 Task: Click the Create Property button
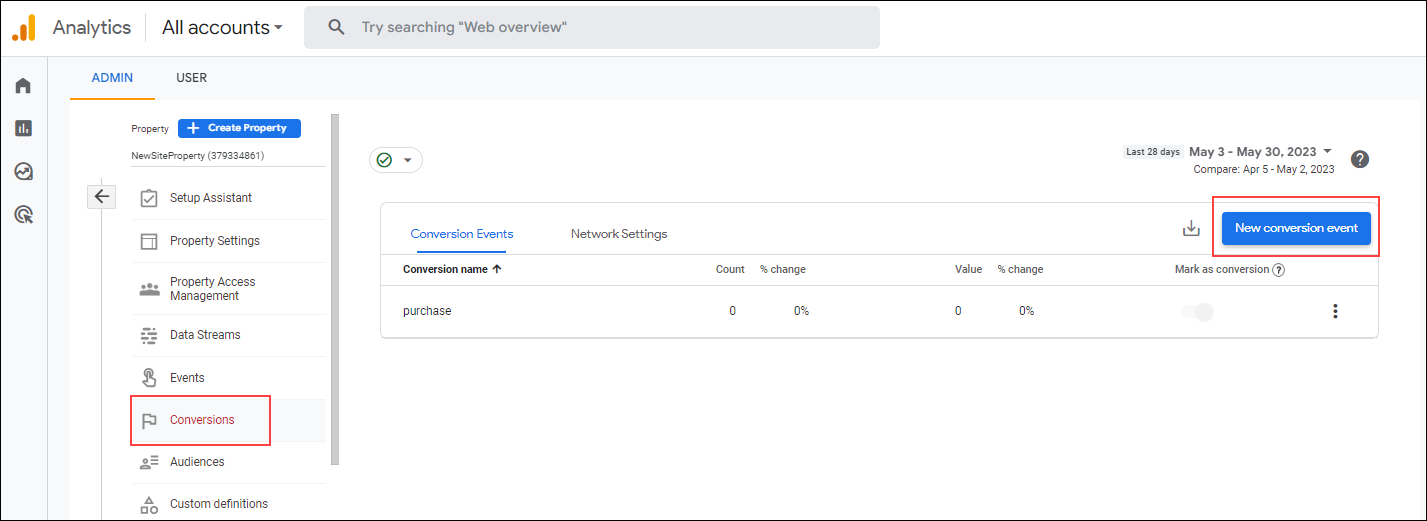click(239, 128)
